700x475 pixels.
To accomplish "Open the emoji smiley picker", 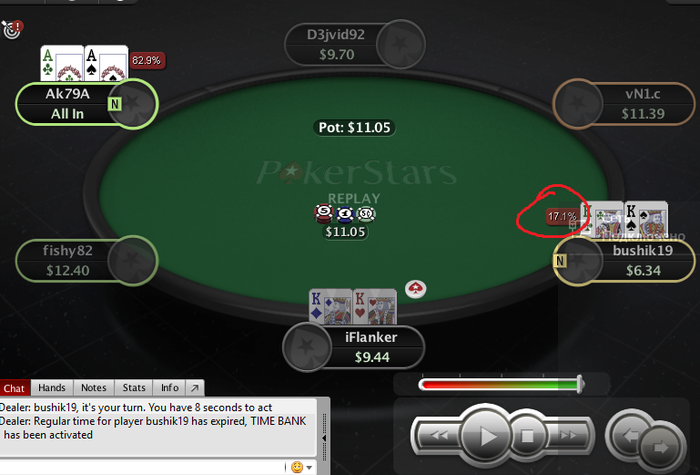I will [x=296, y=467].
